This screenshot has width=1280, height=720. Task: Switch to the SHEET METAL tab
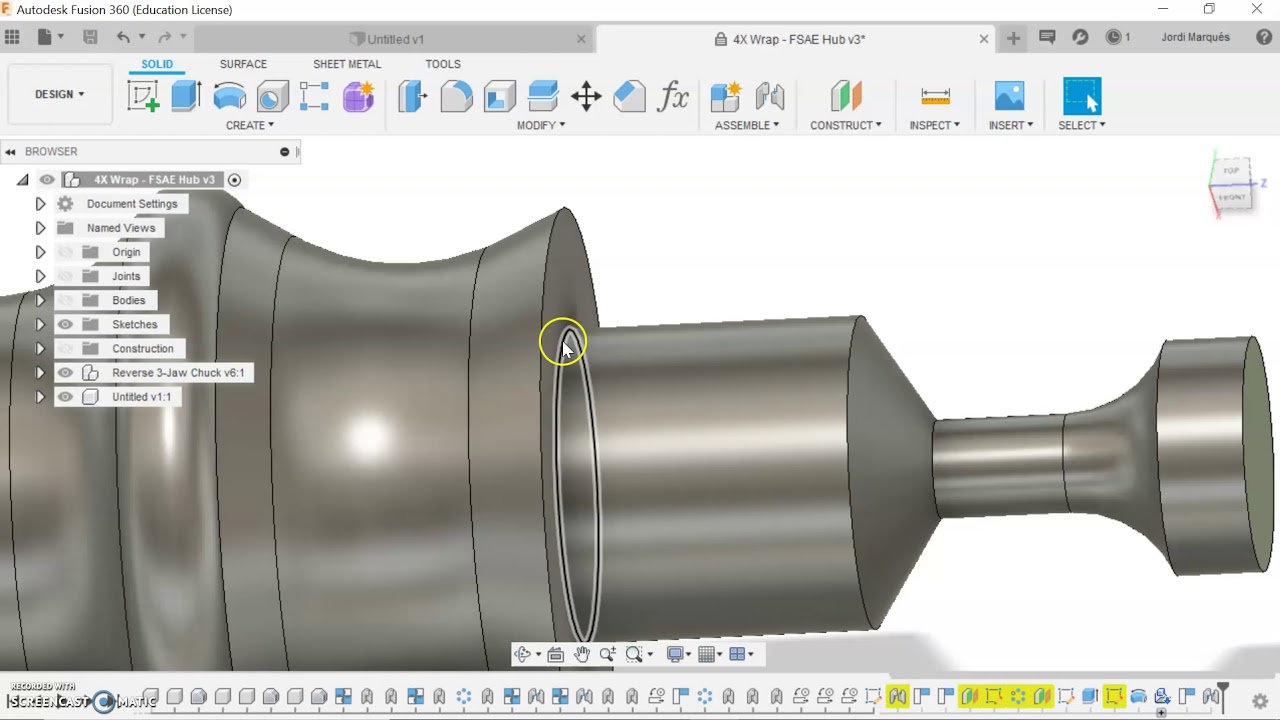[347, 64]
